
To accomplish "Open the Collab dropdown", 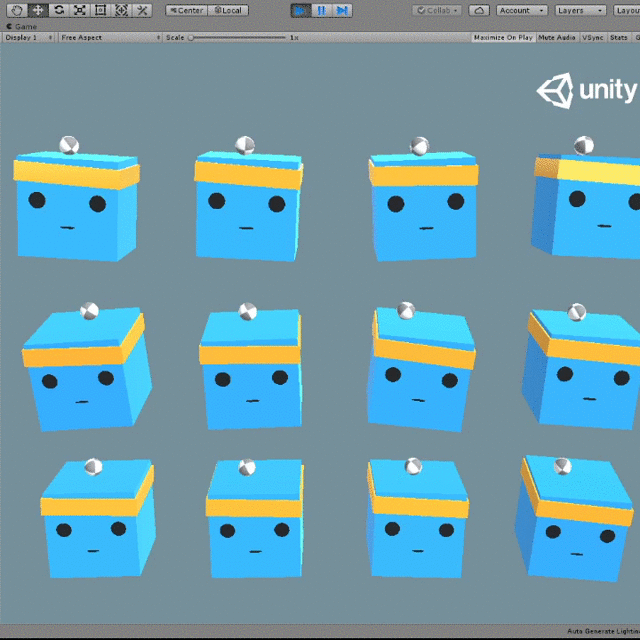I will 437,10.
